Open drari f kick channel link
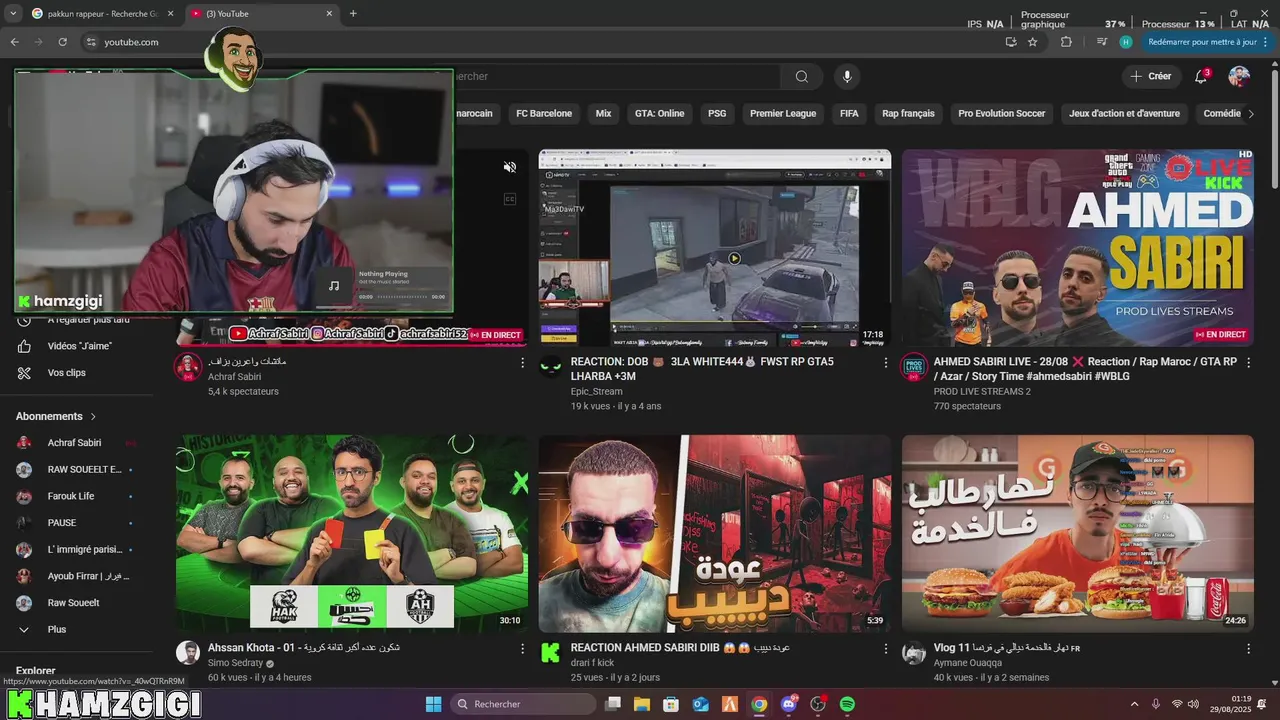Viewport: 1280px width, 720px height. [x=592, y=663]
